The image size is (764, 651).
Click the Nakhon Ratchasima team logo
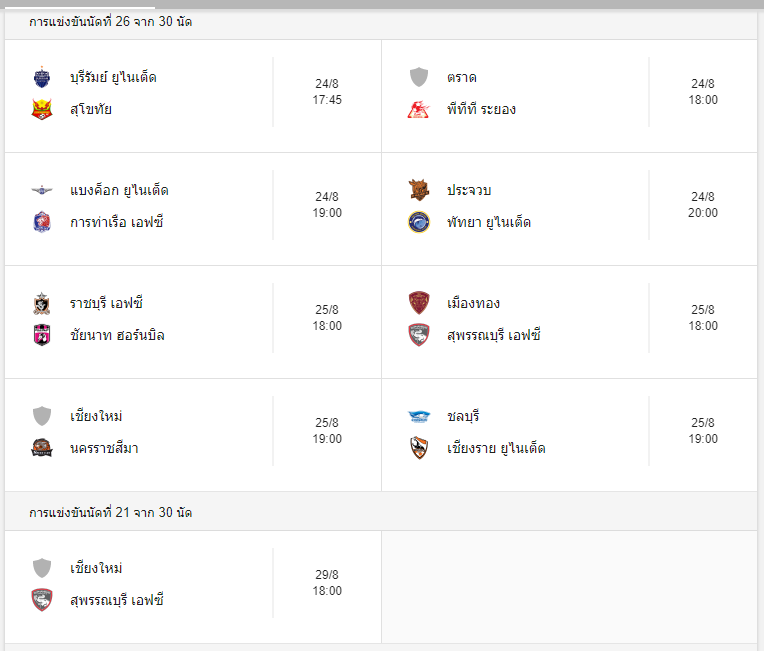41,448
